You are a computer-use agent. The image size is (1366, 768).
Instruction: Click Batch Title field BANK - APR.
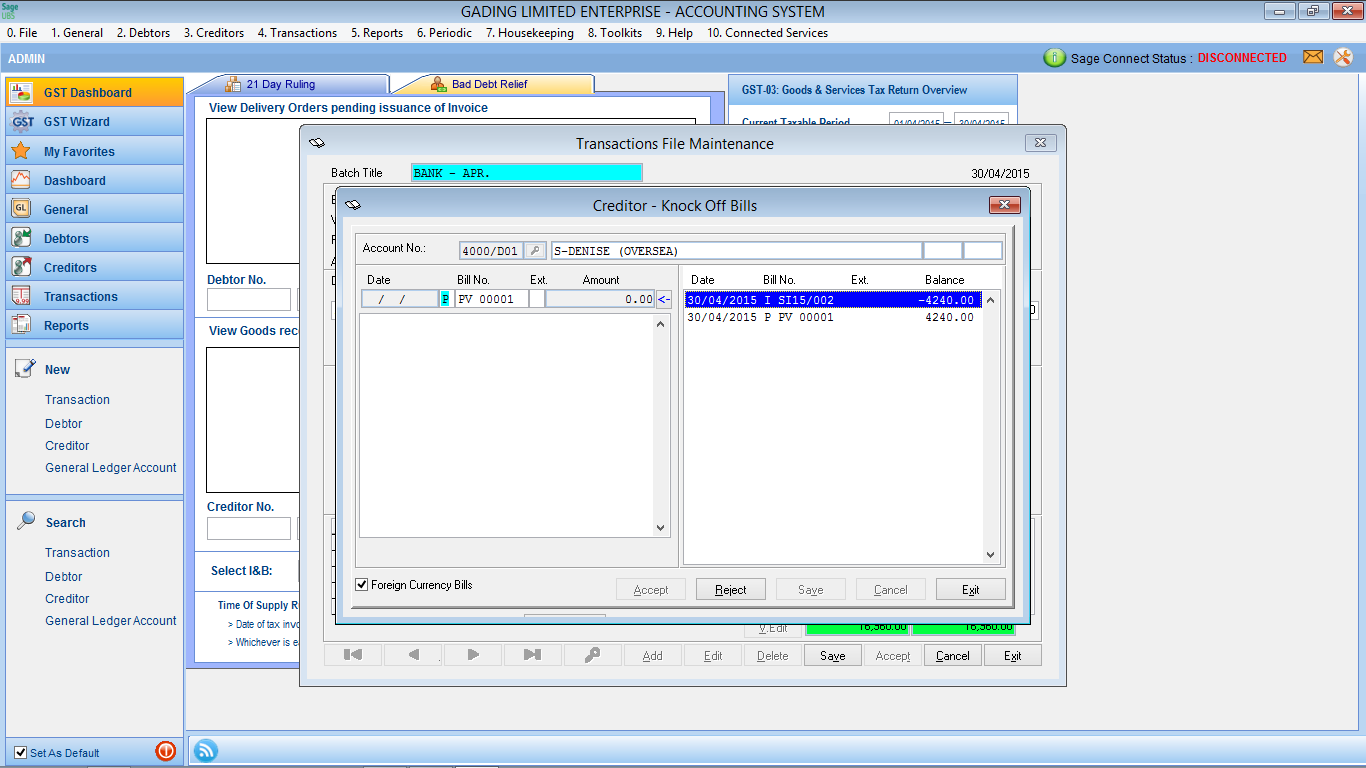point(527,173)
